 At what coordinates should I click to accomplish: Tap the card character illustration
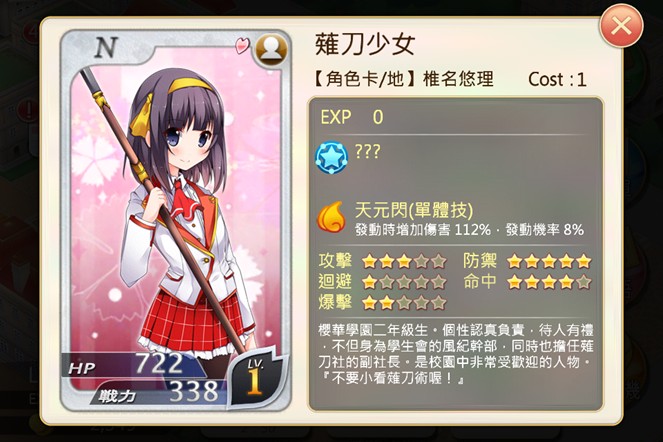(178, 211)
